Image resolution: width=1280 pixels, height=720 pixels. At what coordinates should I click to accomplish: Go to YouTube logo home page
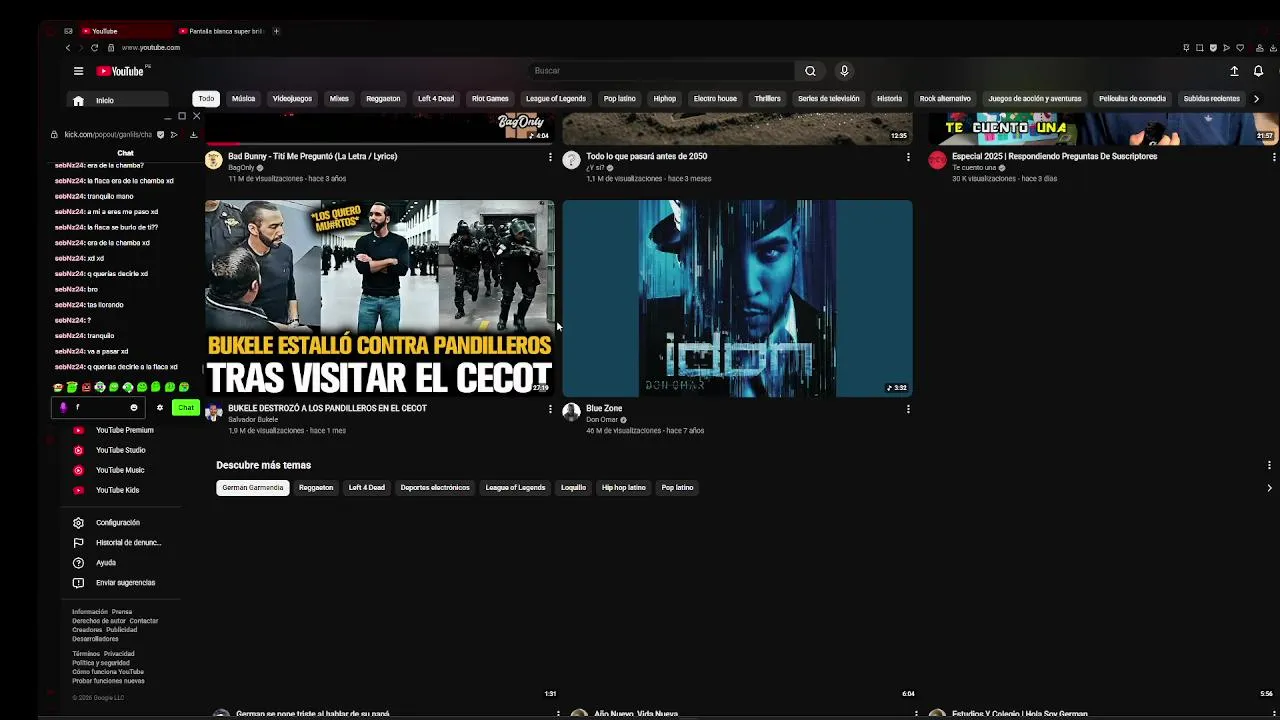(122, 71)
